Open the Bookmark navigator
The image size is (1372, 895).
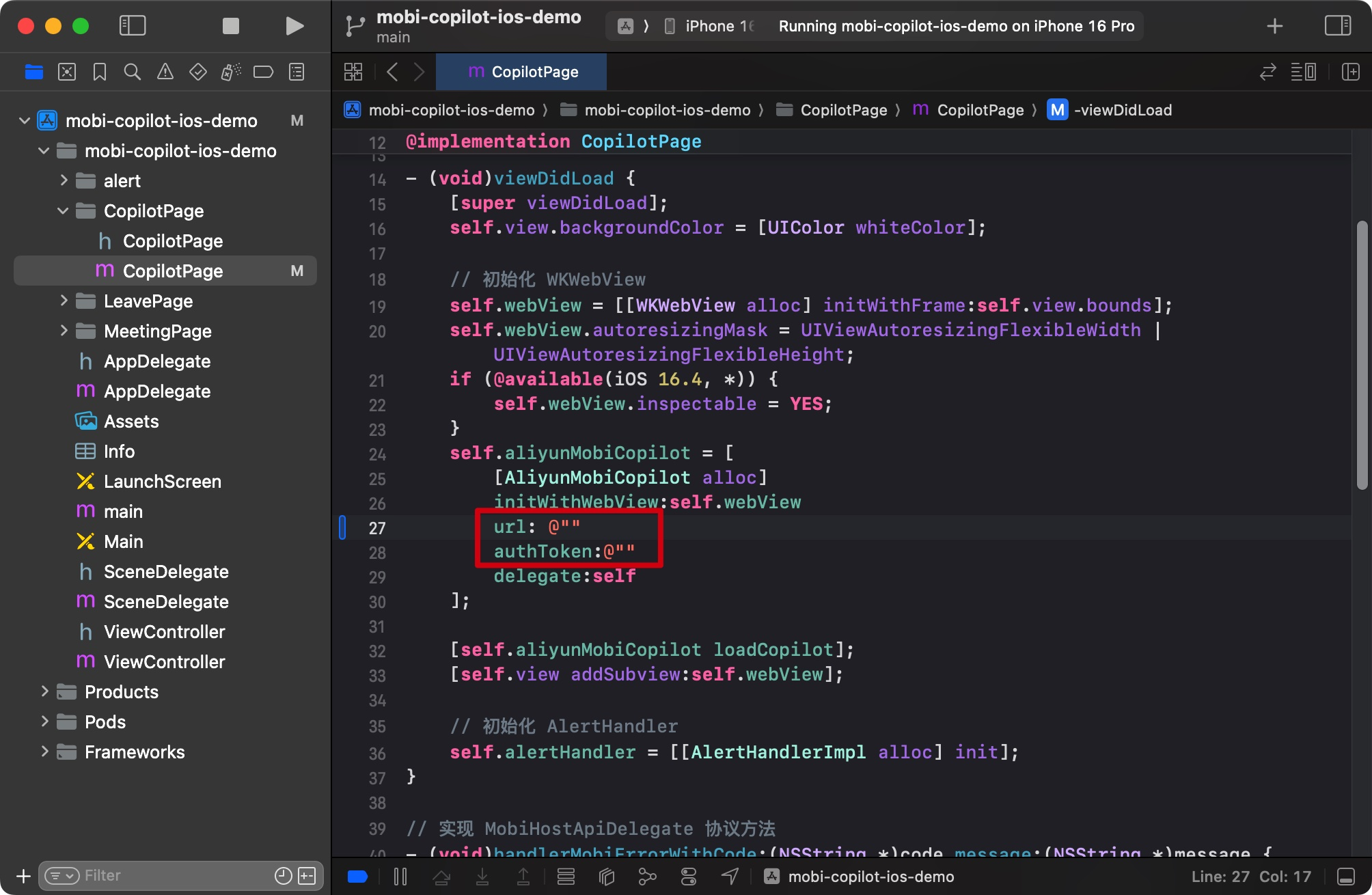click(x=100, y=72)
